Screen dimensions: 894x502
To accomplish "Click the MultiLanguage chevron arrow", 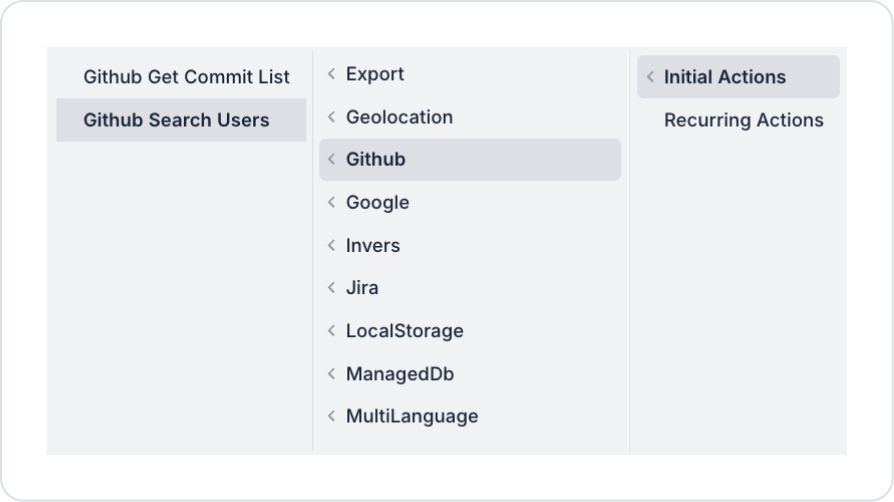I will pos(331,417).
